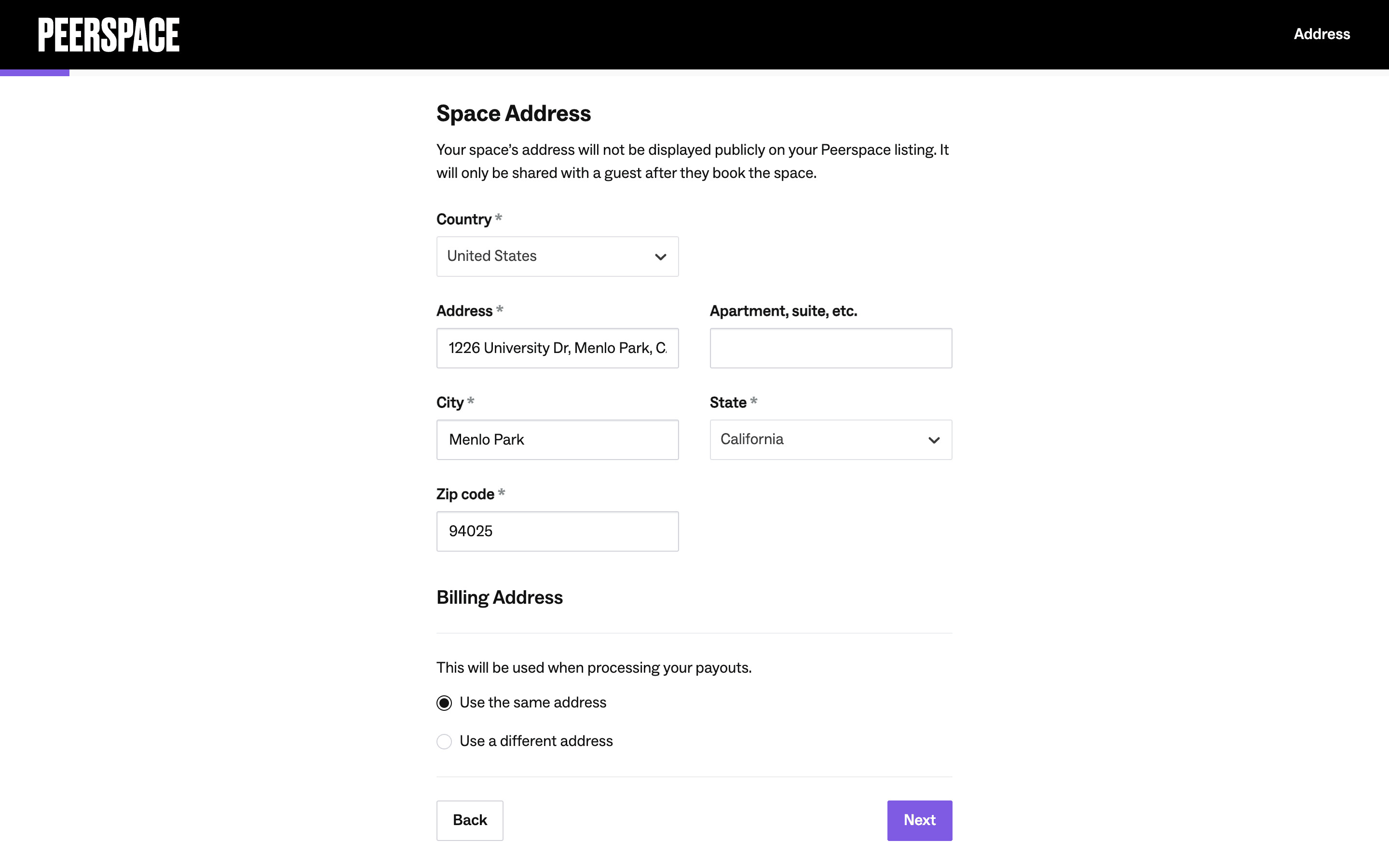This screenshot has height=868, width=1389.
Task: Click the United States selected value
Action: pyautogui.click(x=492, y=256)
